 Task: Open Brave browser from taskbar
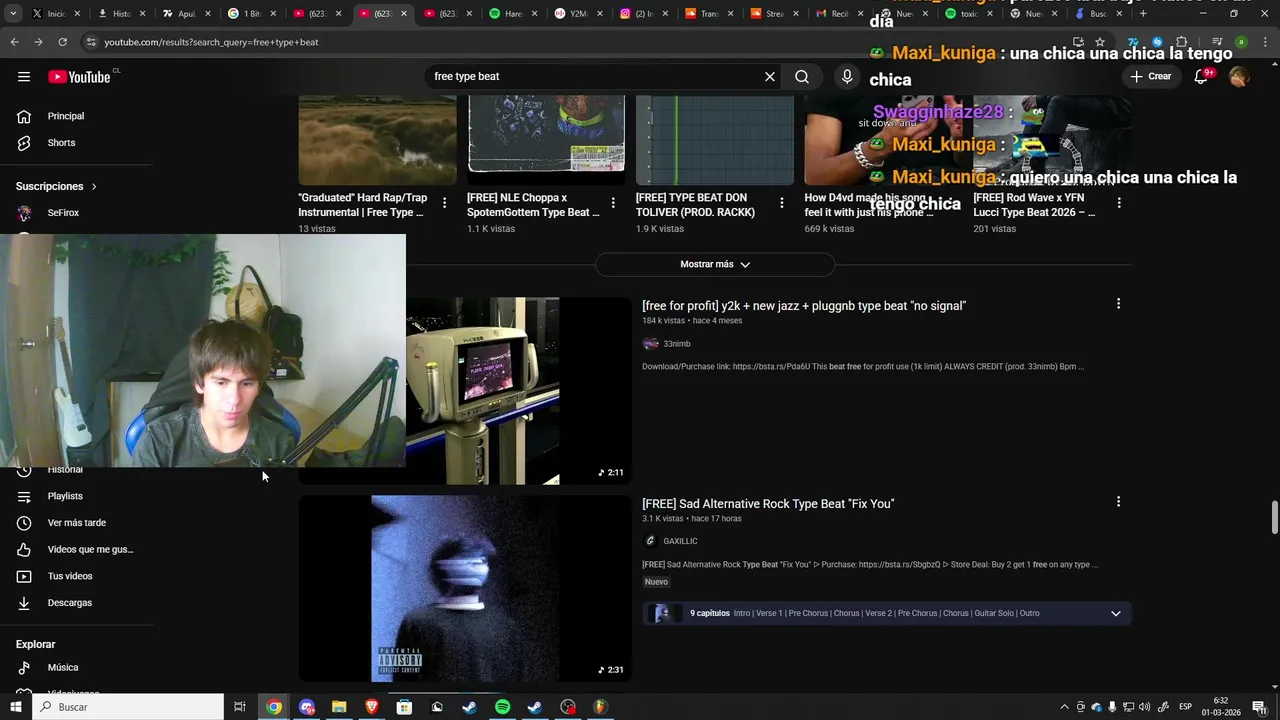pyautogui.click(x=372, y=707)
